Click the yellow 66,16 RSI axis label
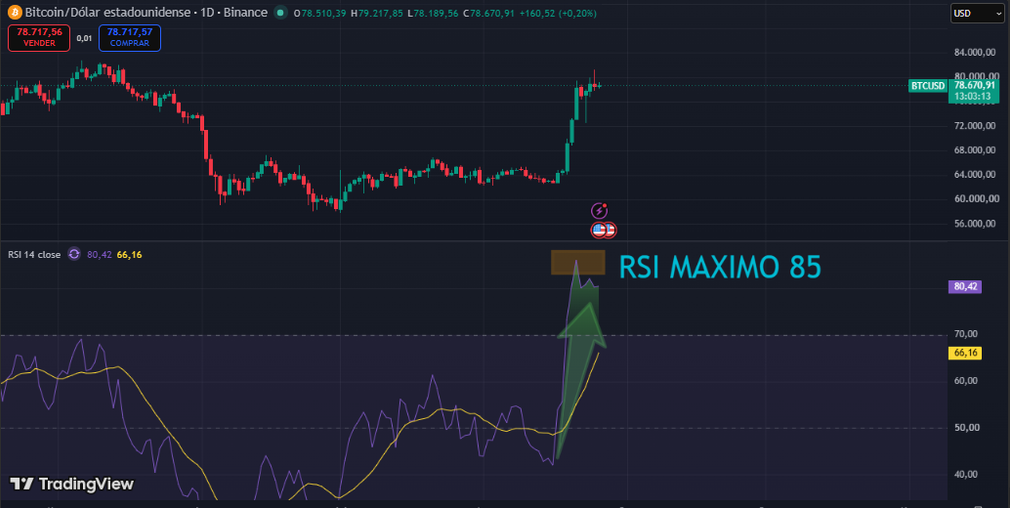The image size is (1010, 508). 965,353
